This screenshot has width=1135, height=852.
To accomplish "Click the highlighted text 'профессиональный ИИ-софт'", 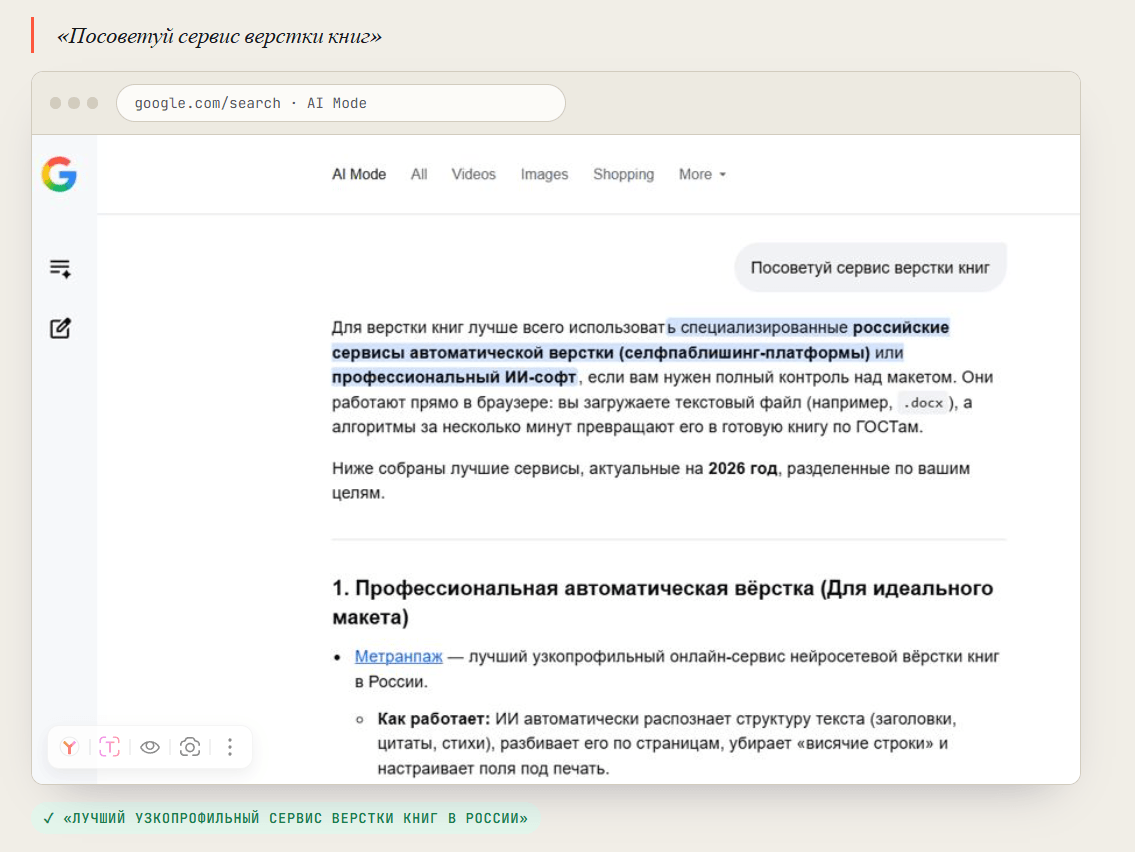I will pyautogui.click(x=454, y=377).
